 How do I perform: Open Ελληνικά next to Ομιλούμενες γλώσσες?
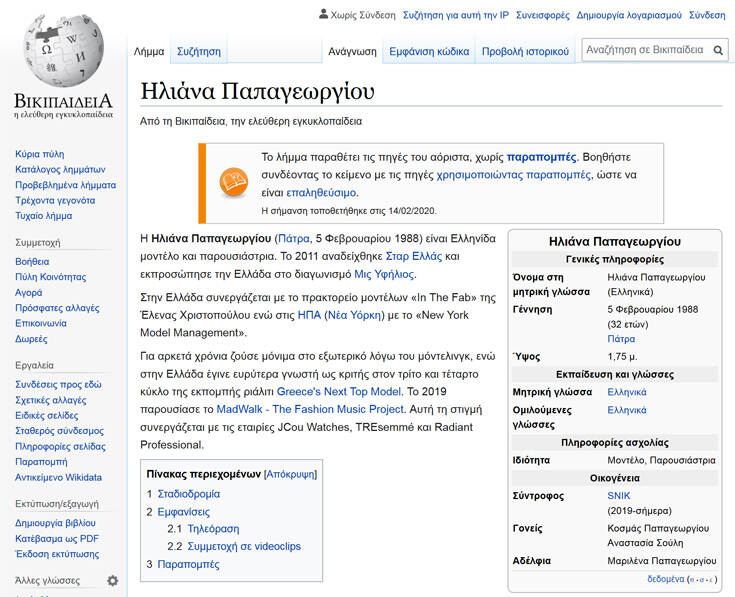[x=627, y=410]
